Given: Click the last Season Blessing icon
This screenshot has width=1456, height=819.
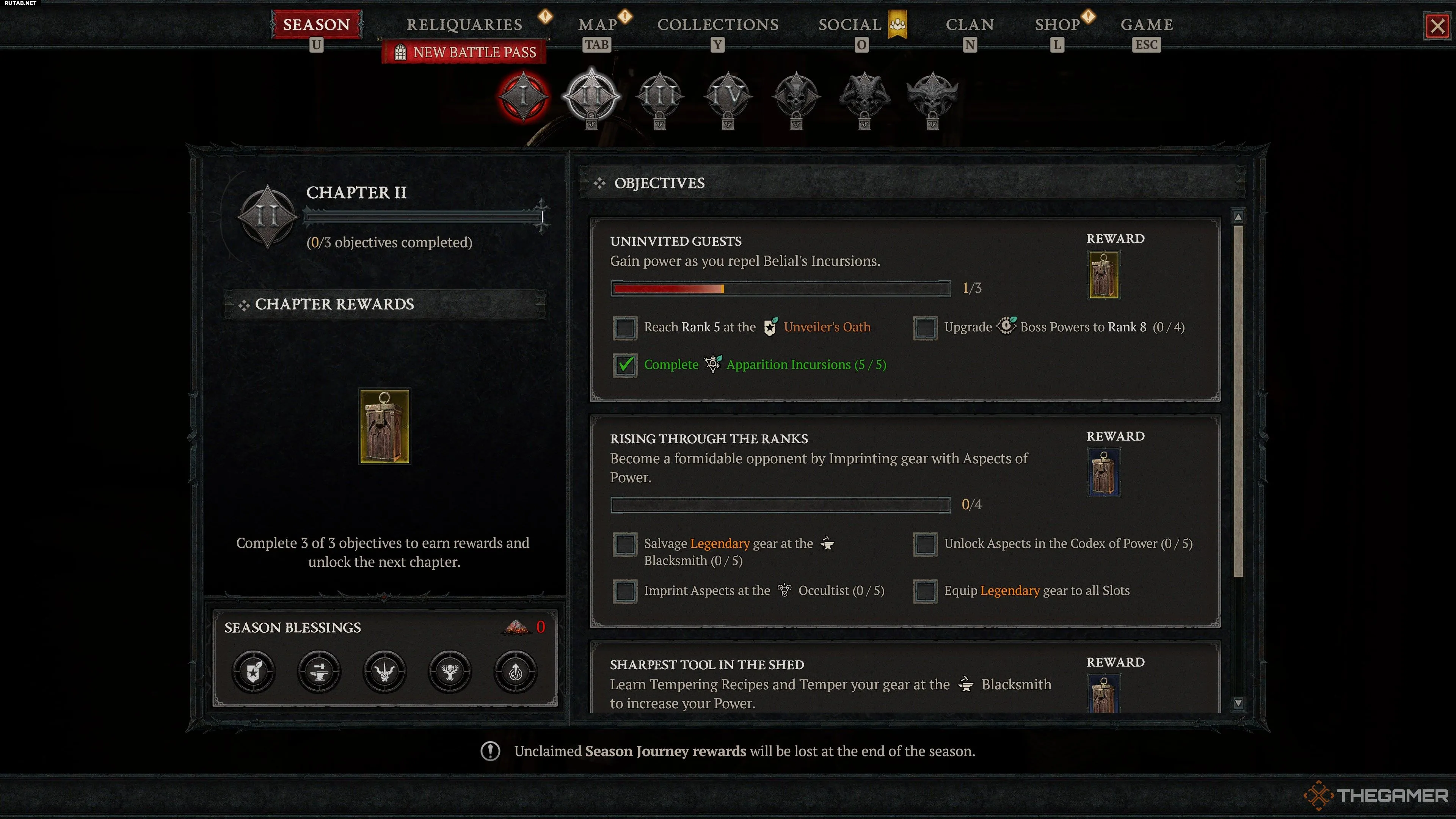Looking at the screenshot, I should pyautogui.click(x=516, y=672).
